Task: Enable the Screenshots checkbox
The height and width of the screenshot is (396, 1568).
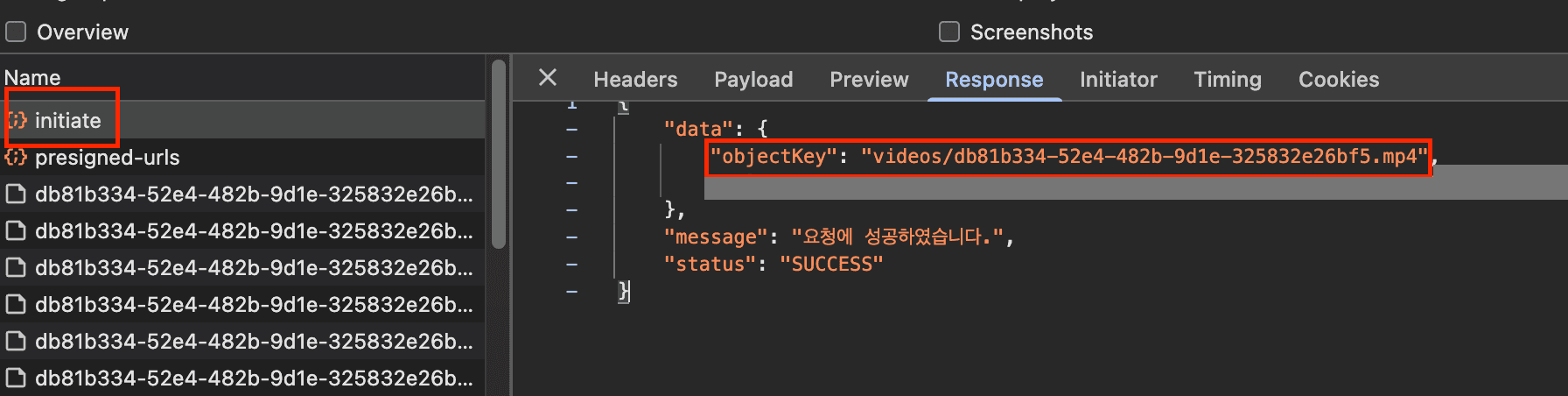Action: point(949,32)
